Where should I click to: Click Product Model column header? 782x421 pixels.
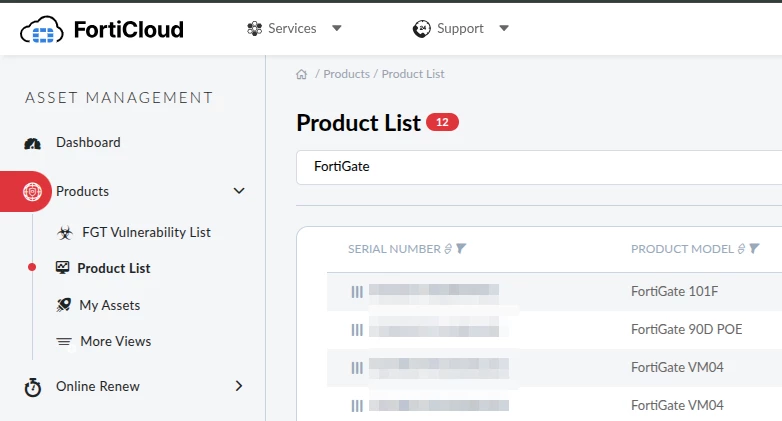tap(682, 249)
